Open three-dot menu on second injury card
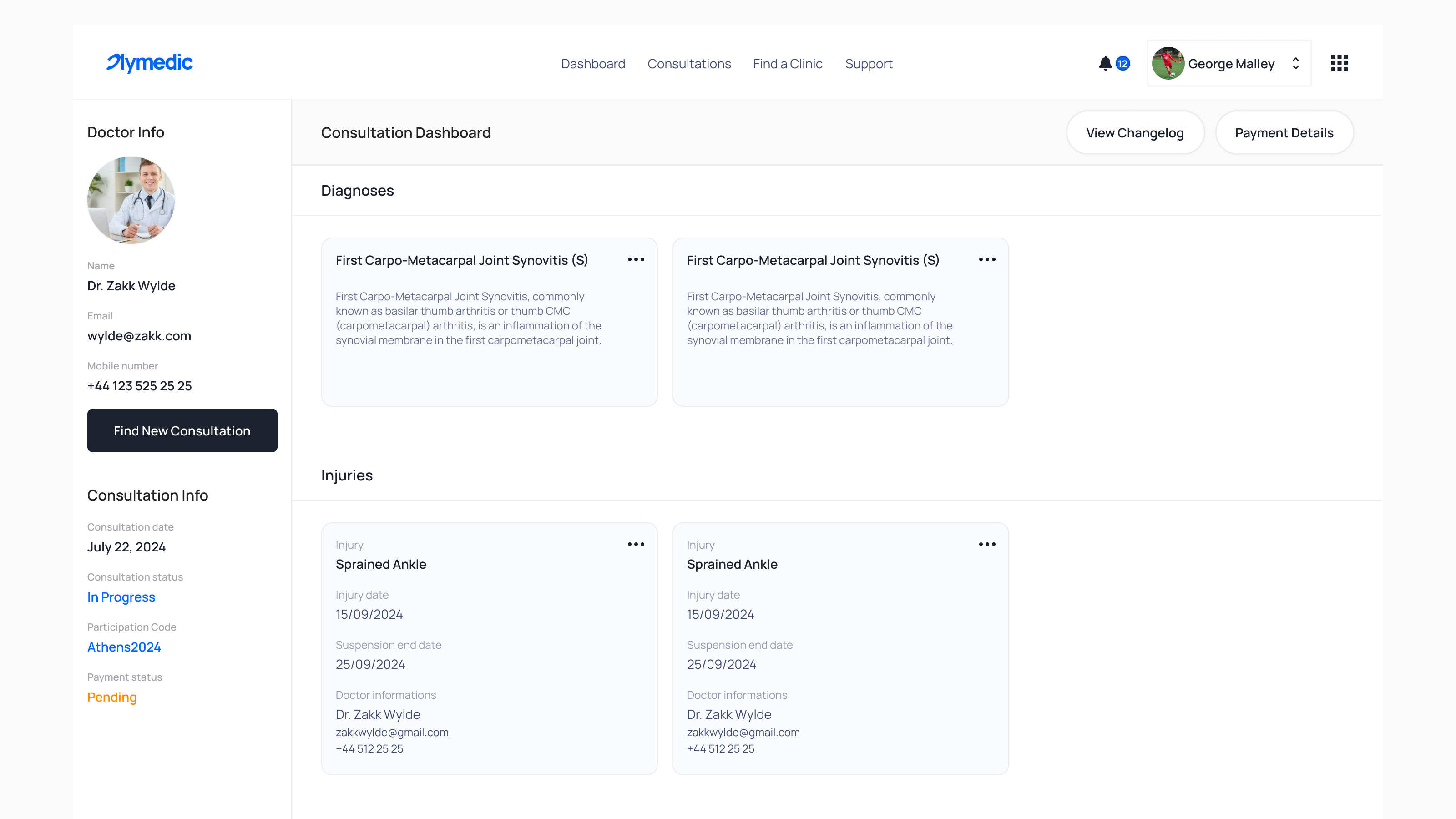Image resolution: width=1456 pixels, height=819 pixels. pyautogui.click(x=987, y=544)
